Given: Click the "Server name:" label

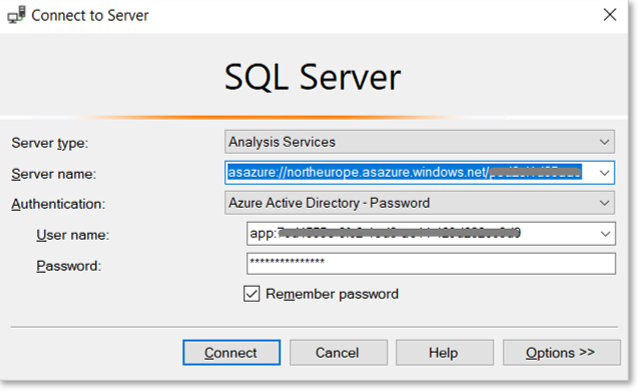Looking at the screenshot, I should point(54,174).
